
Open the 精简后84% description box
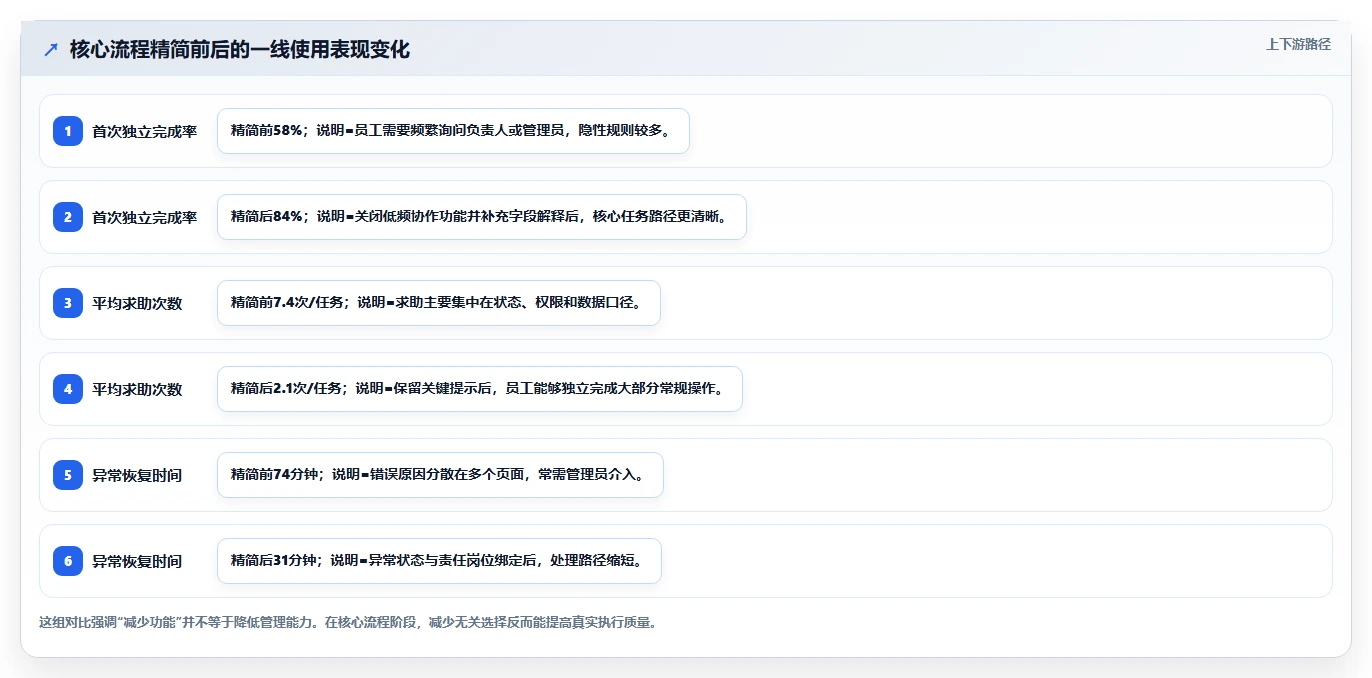coord(482,217)
